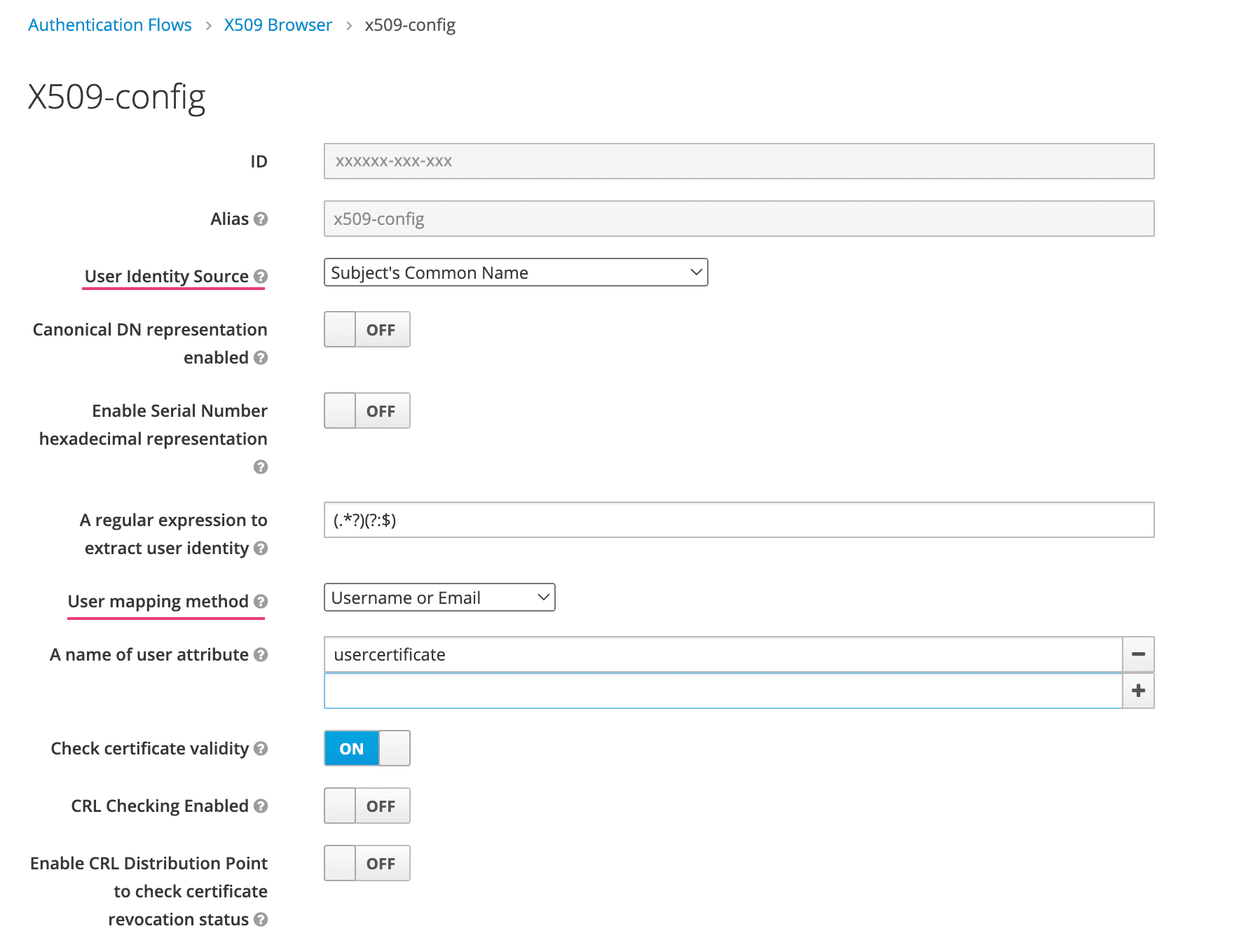Open X509 Browser breadcrumb link
The width and height of the screenshot is (1239, 952).
point(278,25)
